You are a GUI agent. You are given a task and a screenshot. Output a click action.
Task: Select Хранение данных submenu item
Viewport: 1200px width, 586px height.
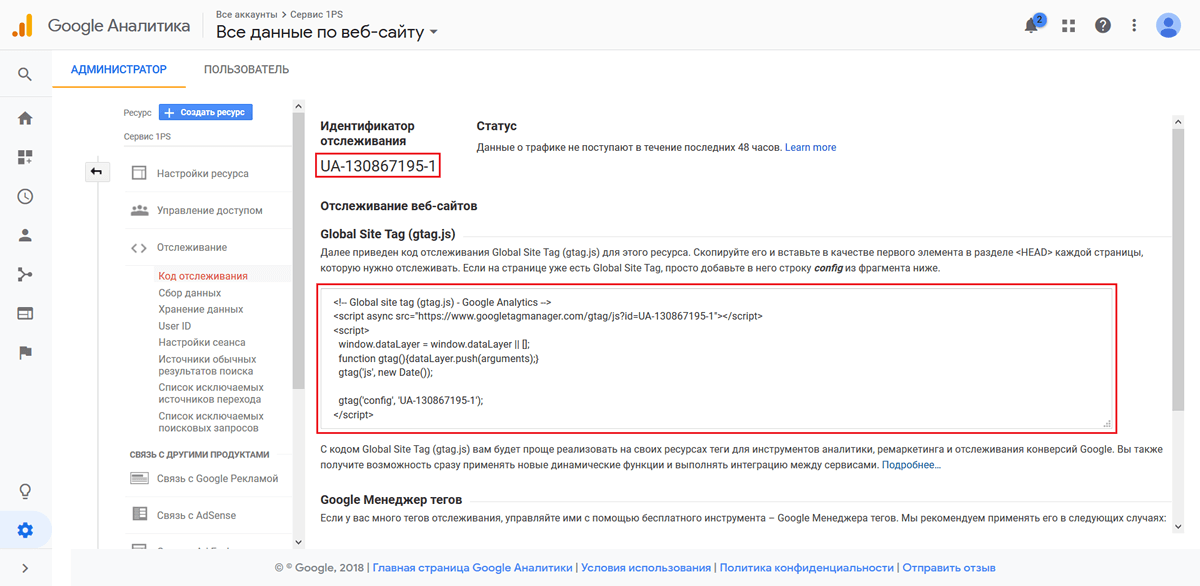[201, 309]
